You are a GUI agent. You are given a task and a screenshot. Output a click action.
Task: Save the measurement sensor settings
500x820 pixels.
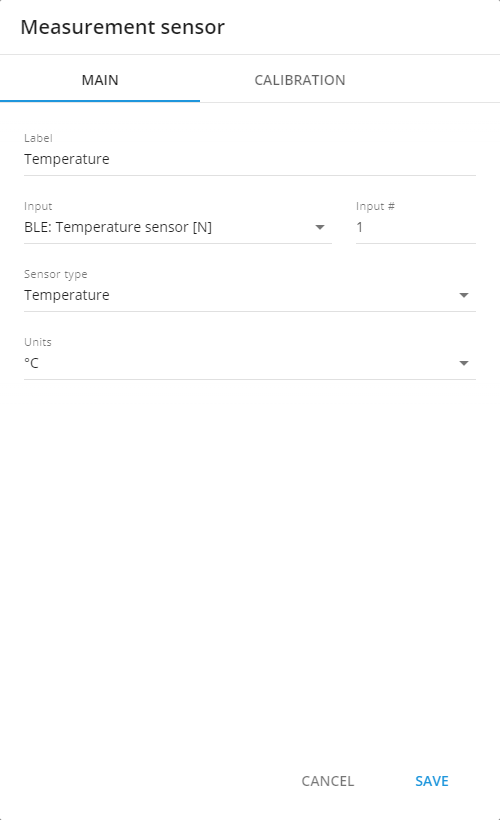(x=432, y=781)
